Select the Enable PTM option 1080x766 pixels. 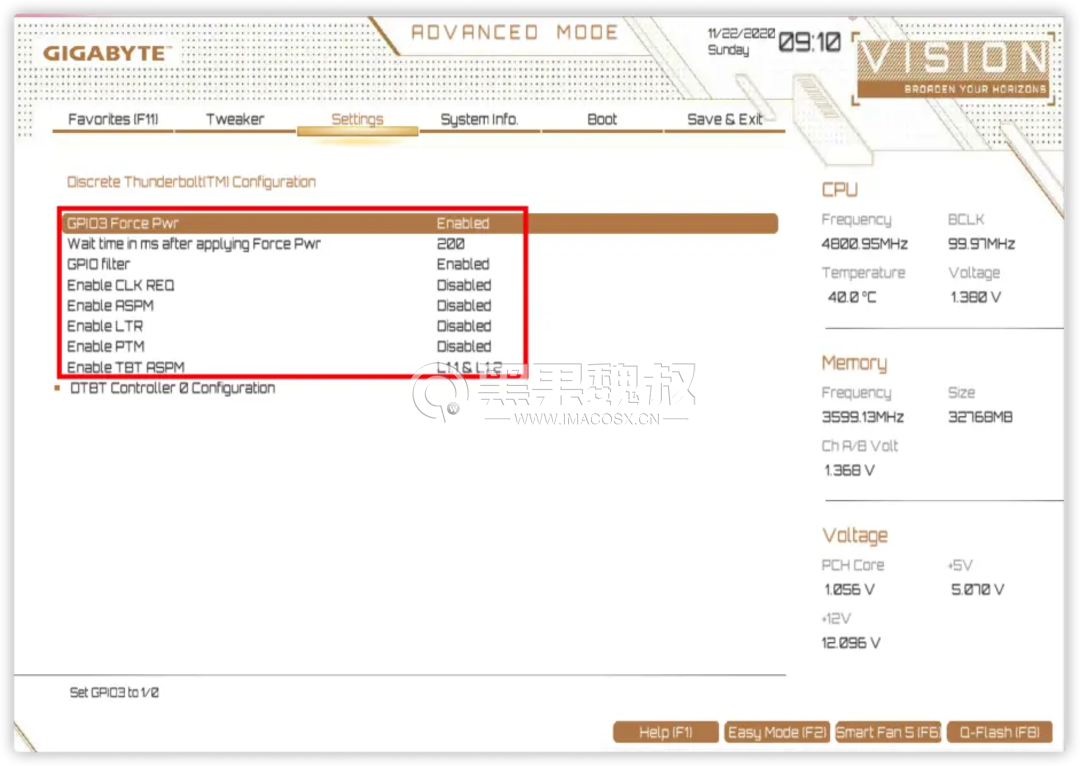click(105, 346)
